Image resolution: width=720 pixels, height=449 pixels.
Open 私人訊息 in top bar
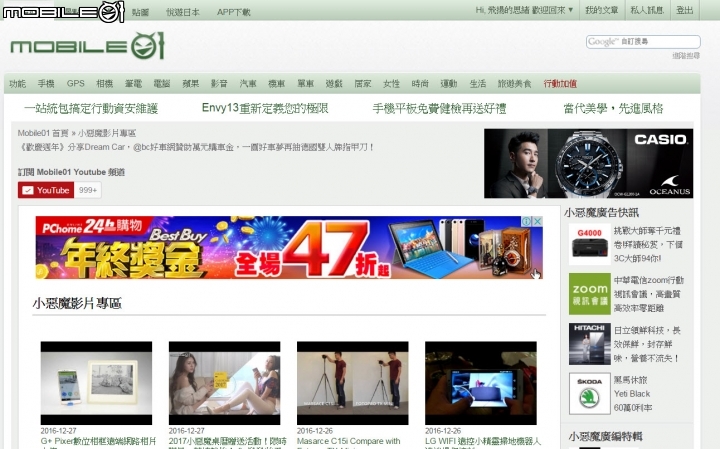coord(647,10)
